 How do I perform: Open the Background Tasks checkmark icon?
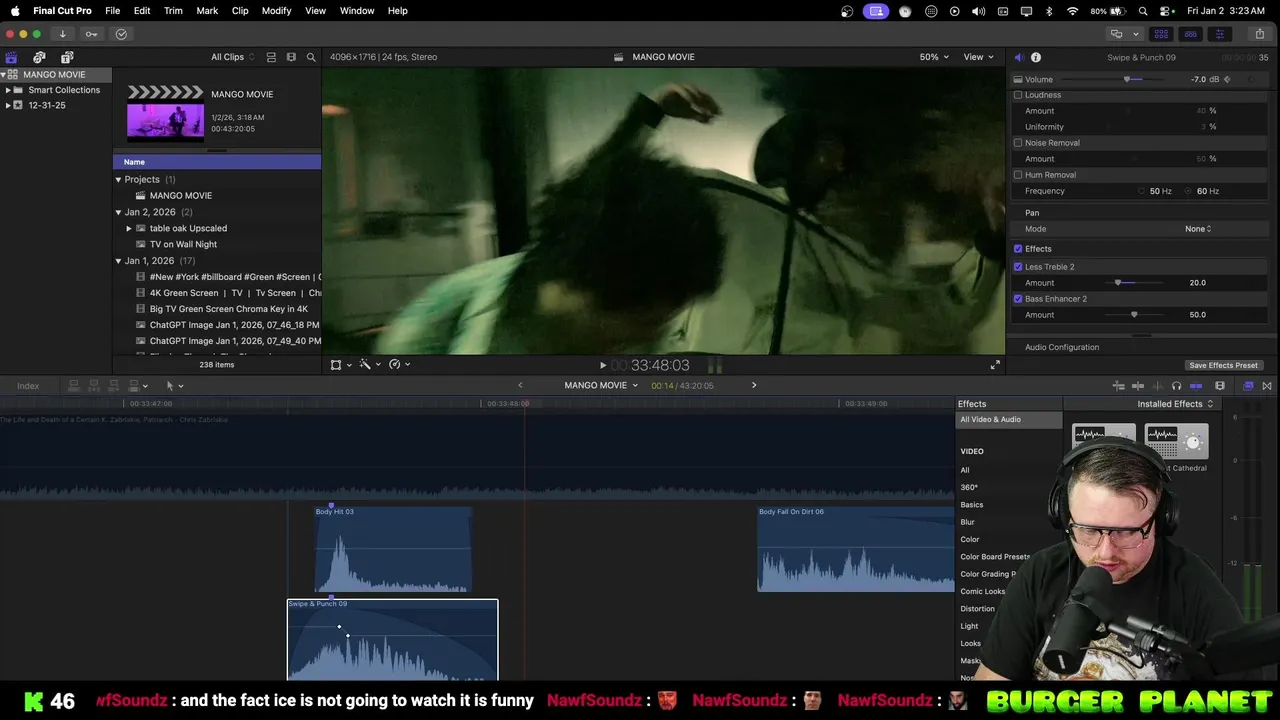pos(121,34)
